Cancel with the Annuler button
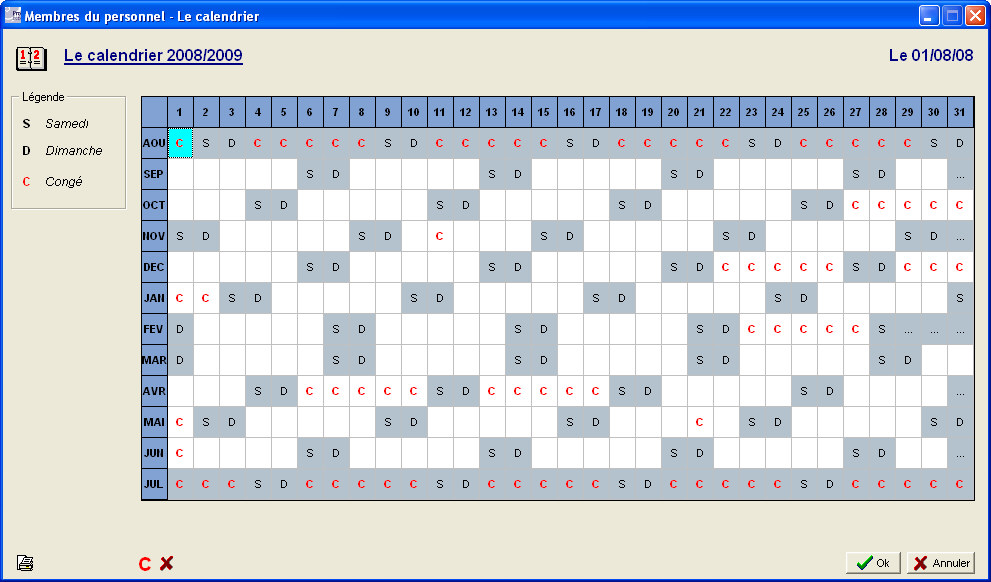 [941, 562]
